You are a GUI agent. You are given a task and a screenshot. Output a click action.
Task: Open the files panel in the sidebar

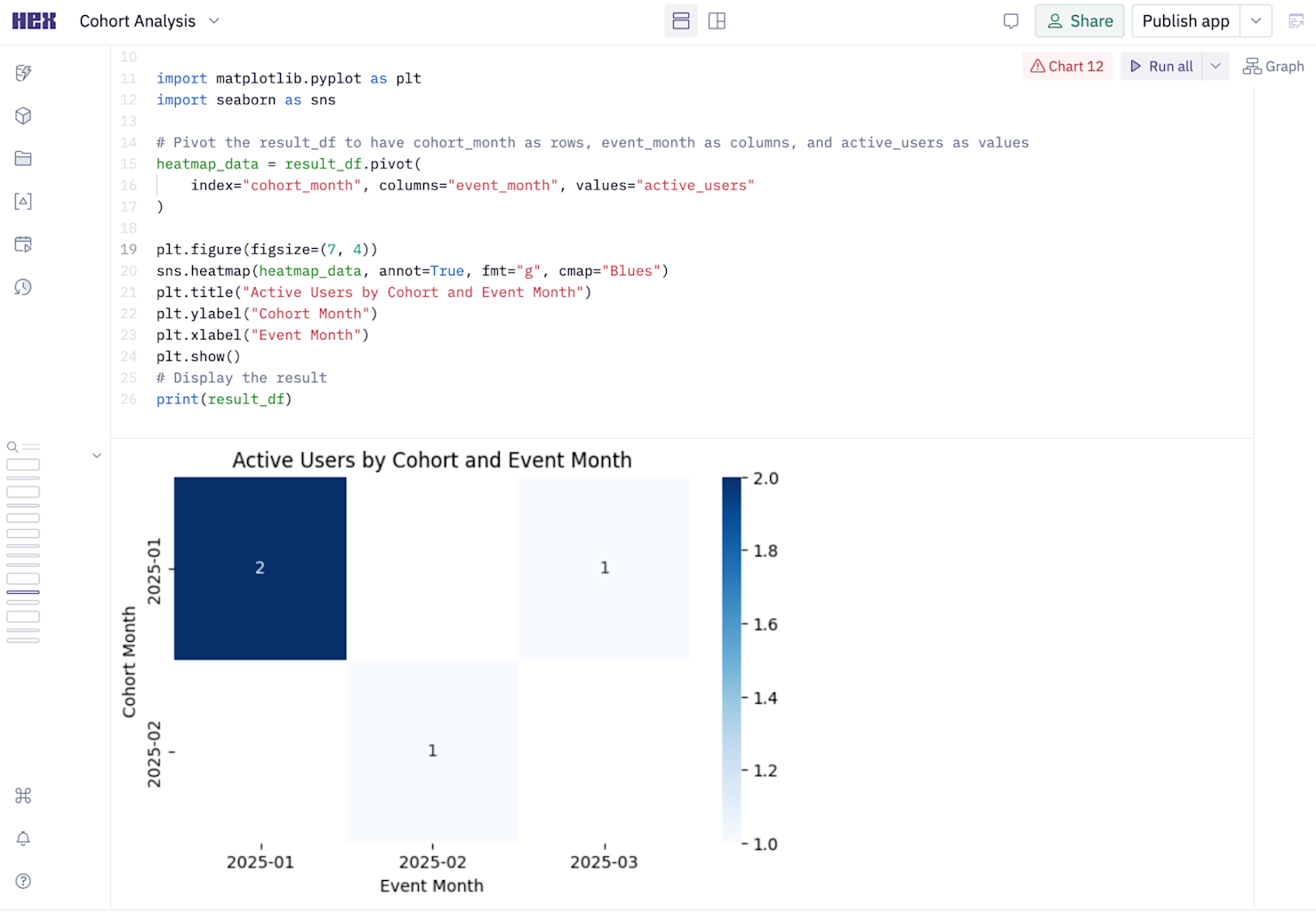(x=23, y=158)
